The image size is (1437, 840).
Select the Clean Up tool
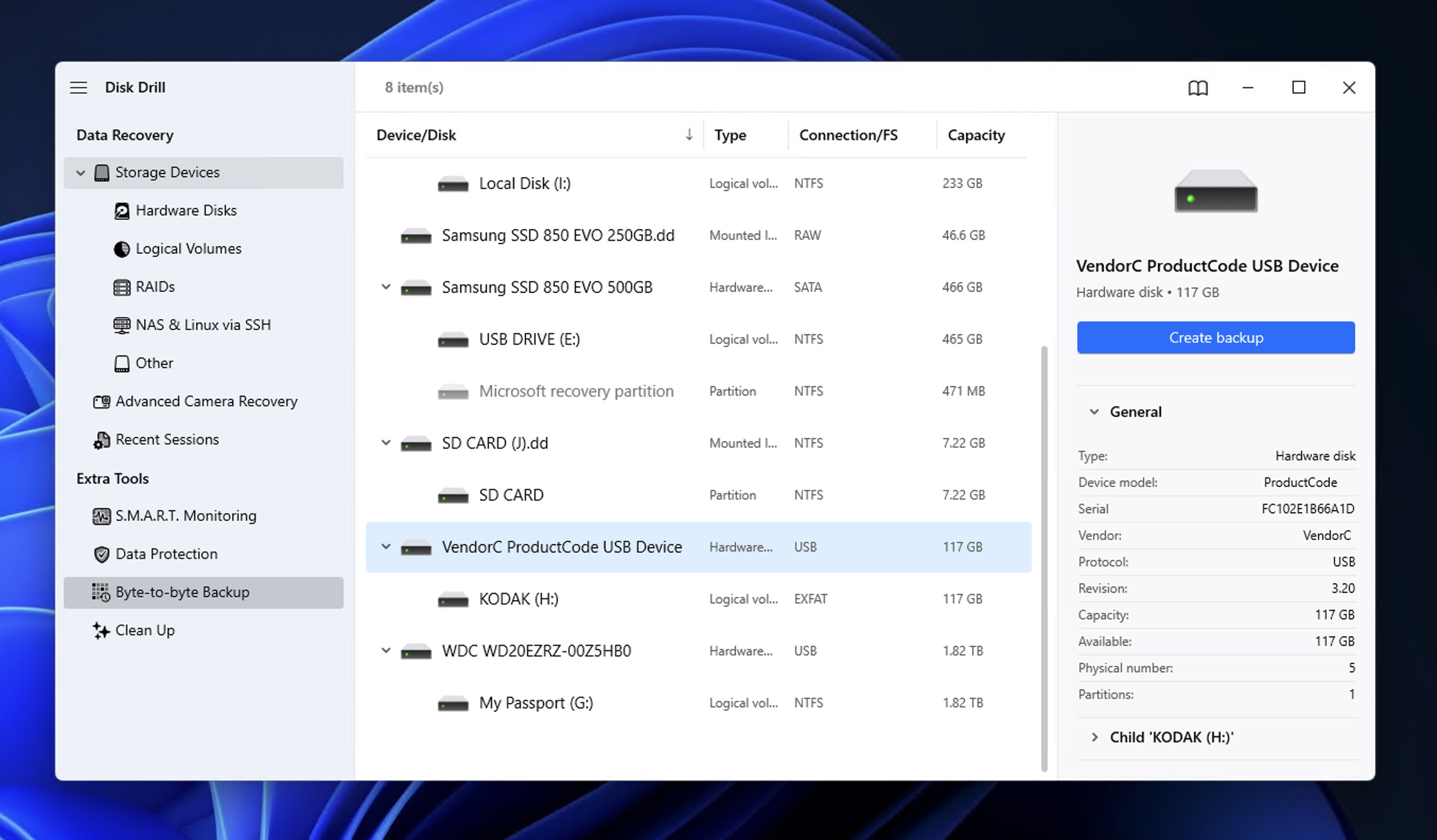tap(144, 630)
